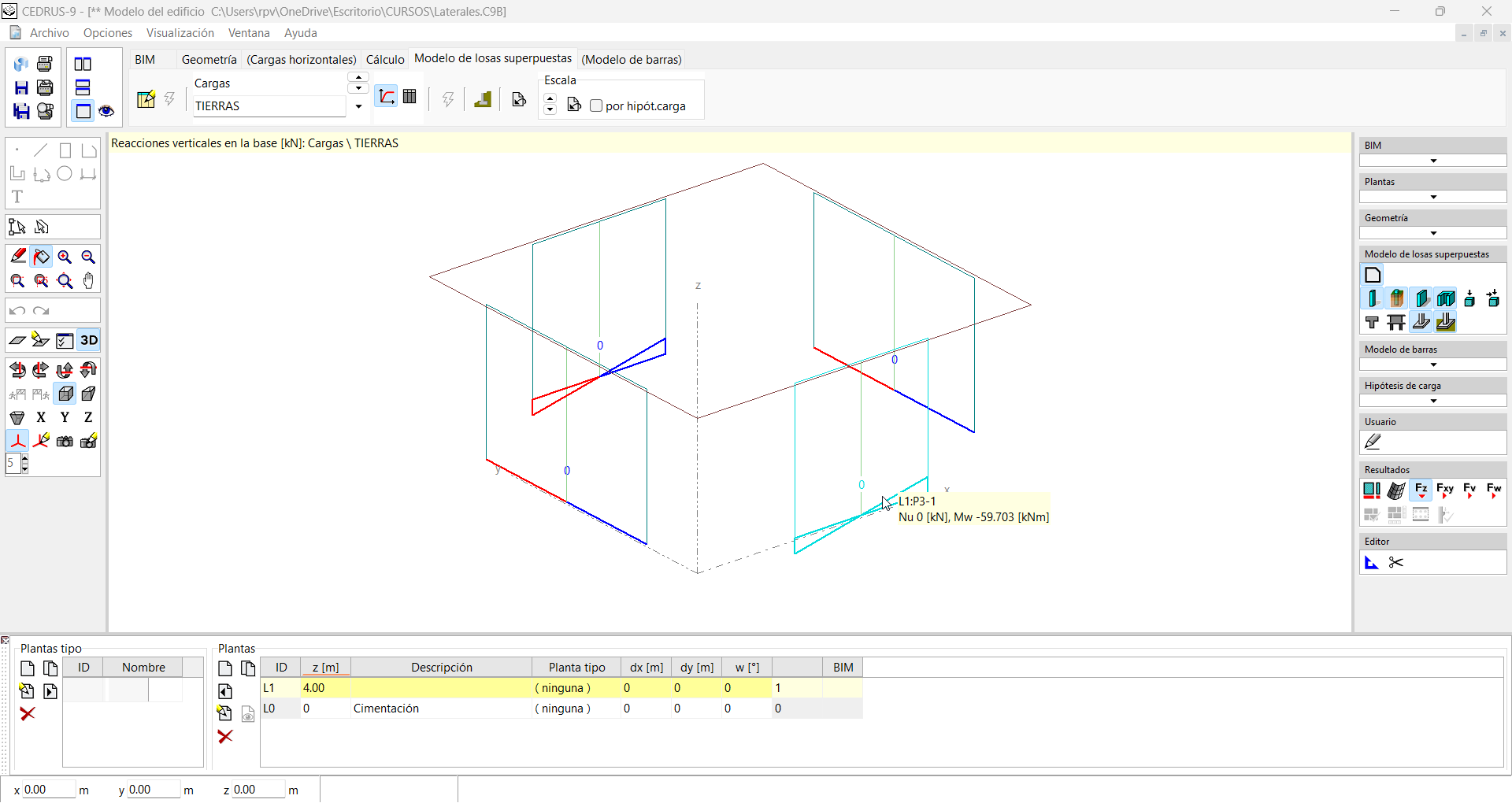Click the print icon in top toolbar
Screen dimensions: 1512x803
tap(45, 64)
